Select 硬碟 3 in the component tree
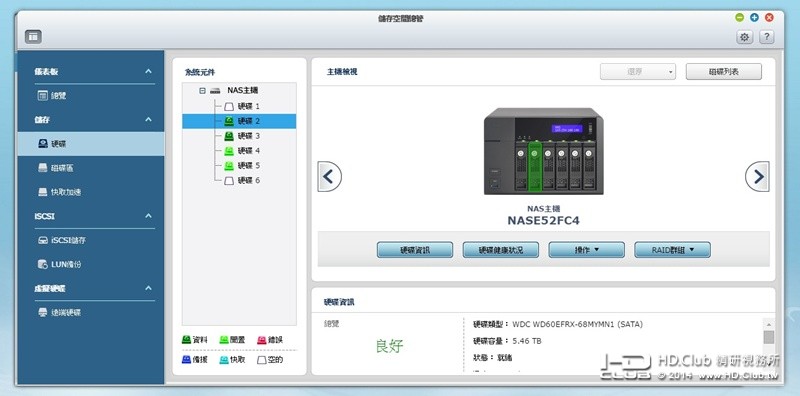Image resolution: width=800 pixels, height=396 pixels. 242,136
